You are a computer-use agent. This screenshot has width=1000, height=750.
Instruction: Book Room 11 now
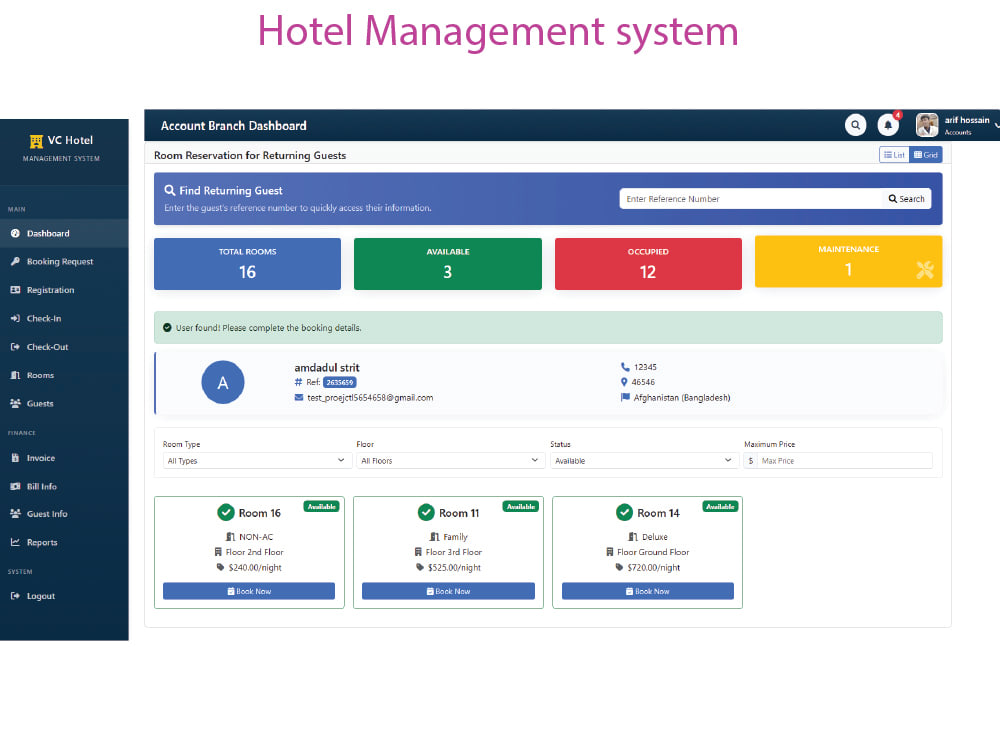[448, 591]
